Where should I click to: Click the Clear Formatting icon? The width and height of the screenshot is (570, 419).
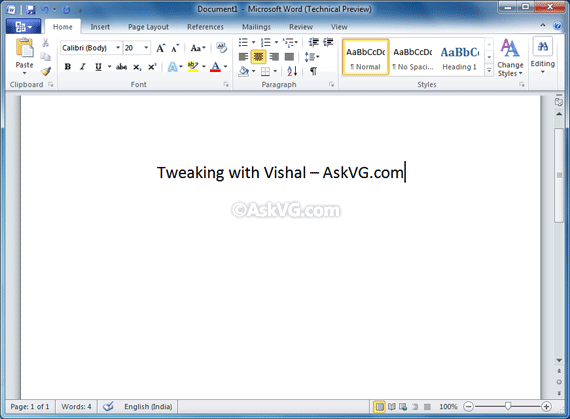[221, 48]
